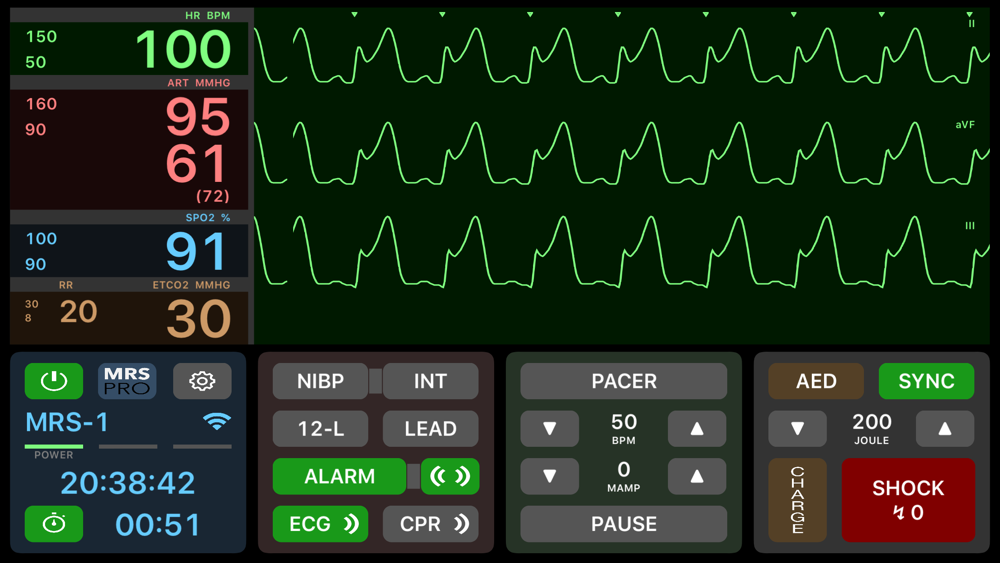1000x563 pixels.
Task: Tap the aVF waveform trace
Action: point(622,153)
